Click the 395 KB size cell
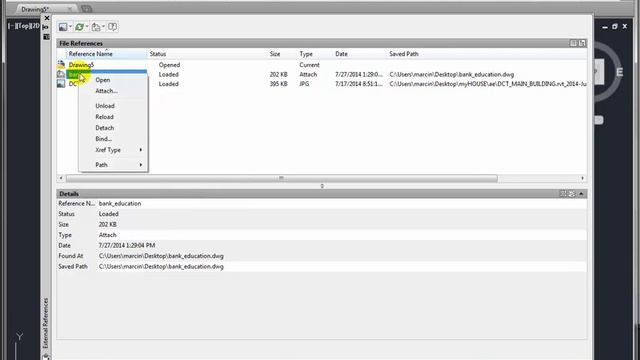The height and width of the screenshot is (360, 640). click(278, 84)
